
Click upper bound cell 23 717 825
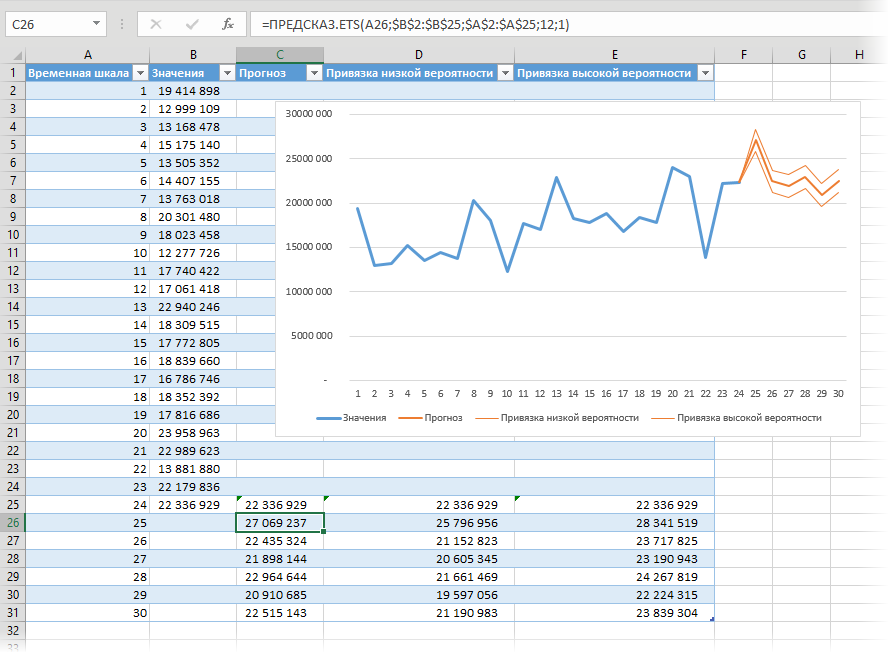[x=615, y=541]
